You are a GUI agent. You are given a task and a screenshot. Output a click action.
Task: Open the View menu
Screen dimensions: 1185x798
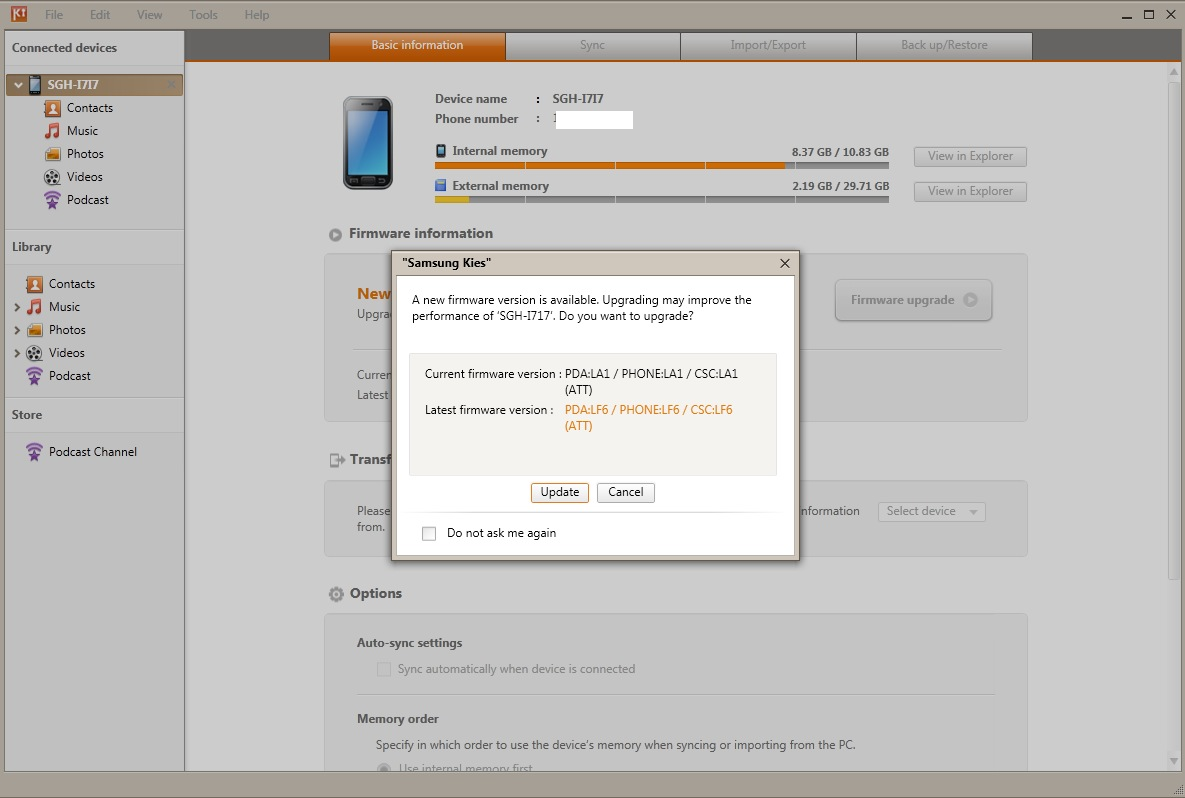149,14
